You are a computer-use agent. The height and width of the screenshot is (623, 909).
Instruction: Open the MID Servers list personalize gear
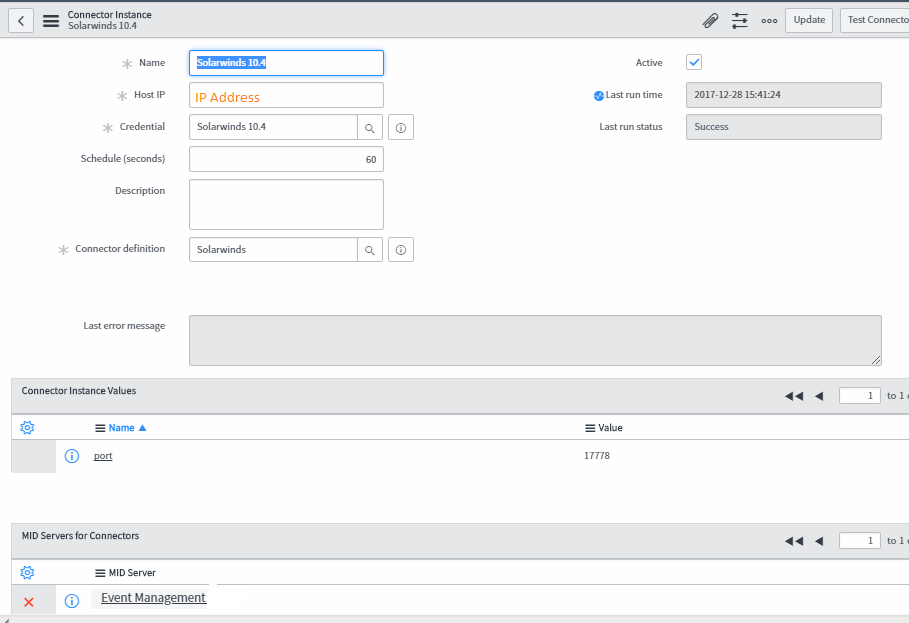tap(27, 572)
